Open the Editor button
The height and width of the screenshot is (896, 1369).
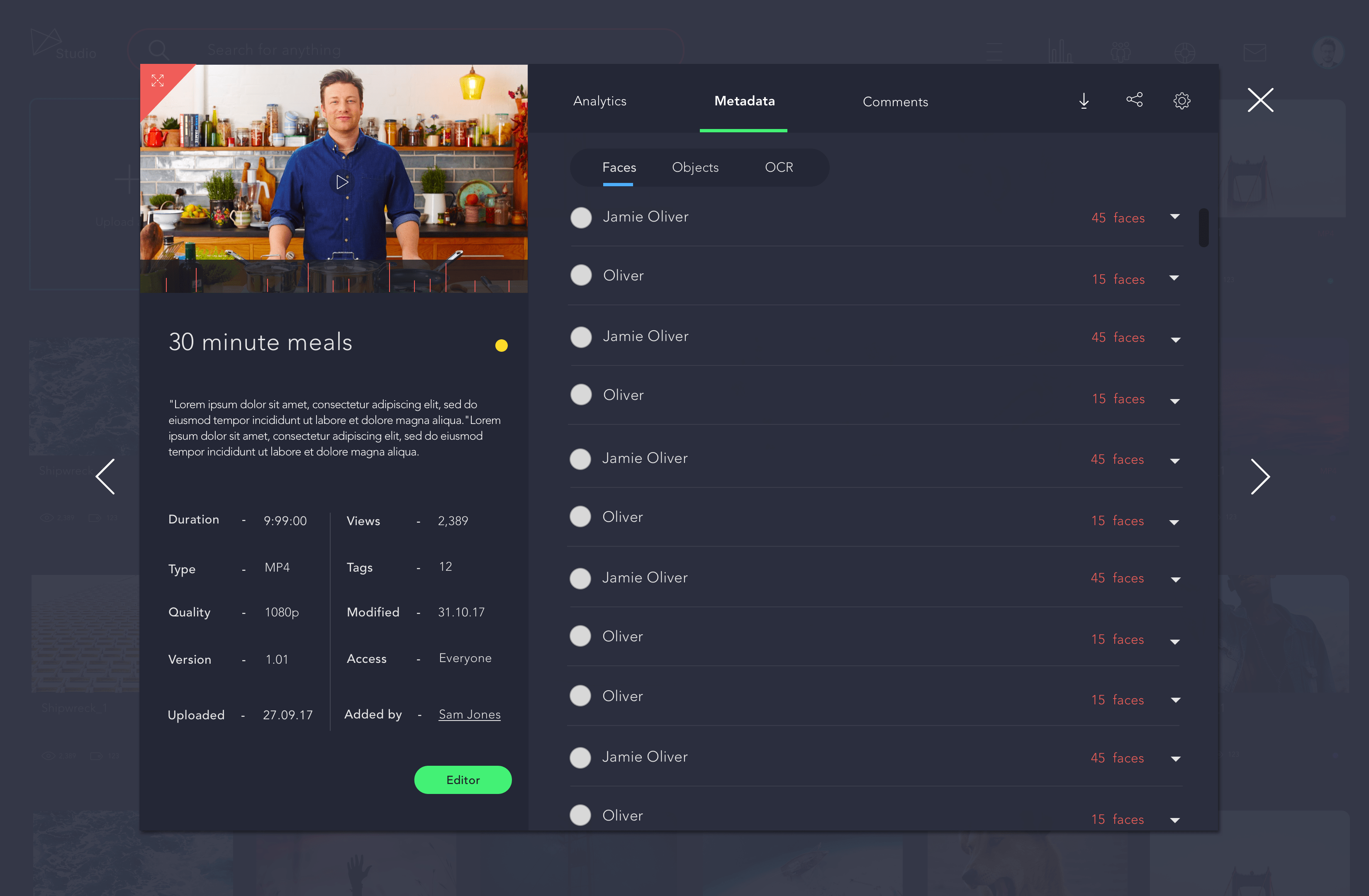point(463,780)
